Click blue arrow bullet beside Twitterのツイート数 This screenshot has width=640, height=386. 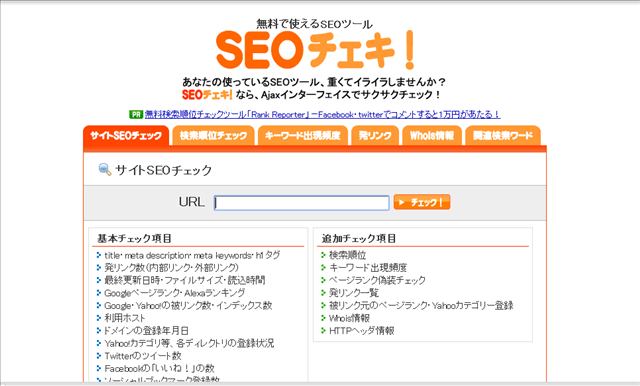[x=99, y=356]
